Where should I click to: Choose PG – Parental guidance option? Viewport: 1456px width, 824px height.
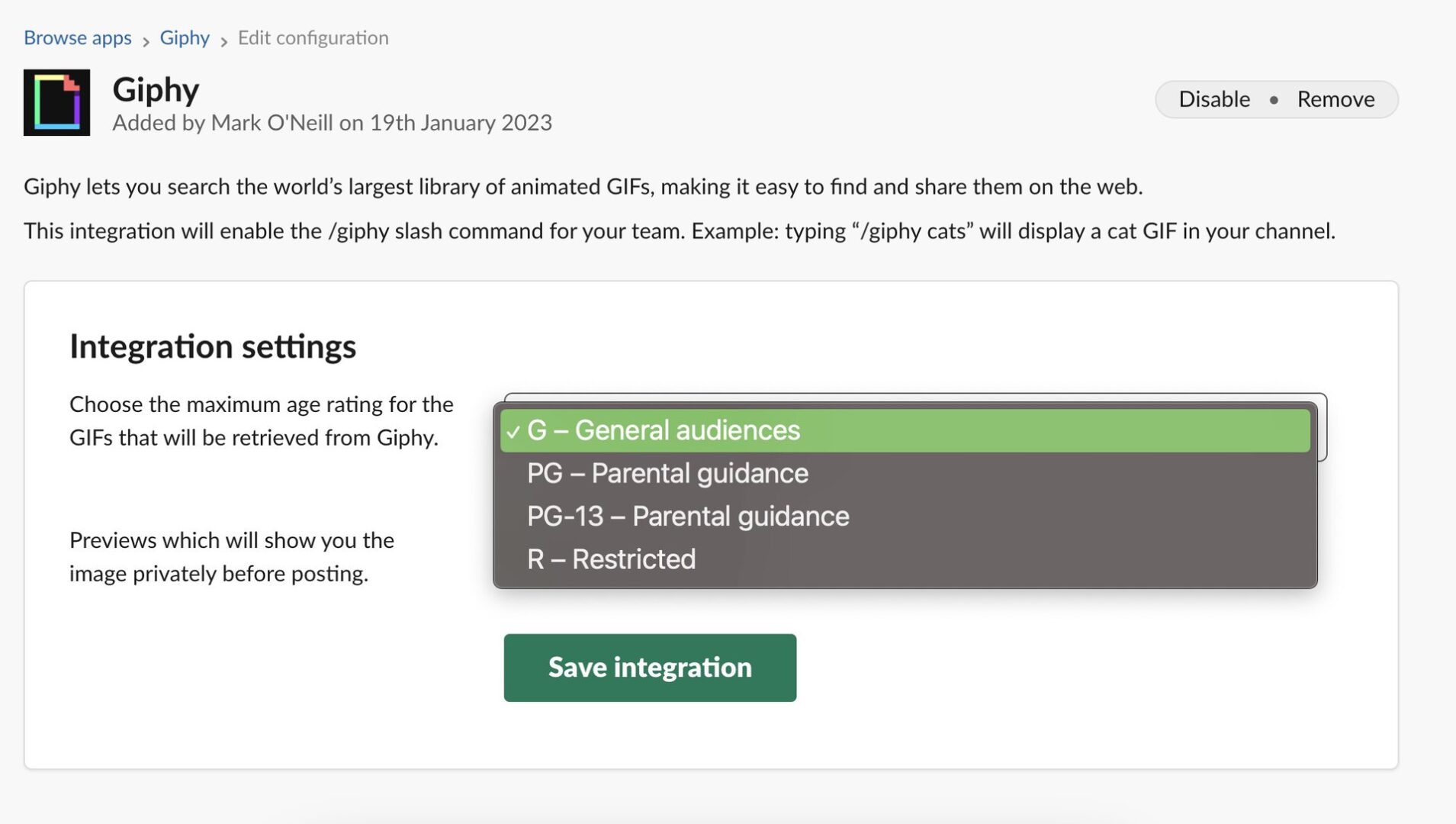tap(667, 473)
